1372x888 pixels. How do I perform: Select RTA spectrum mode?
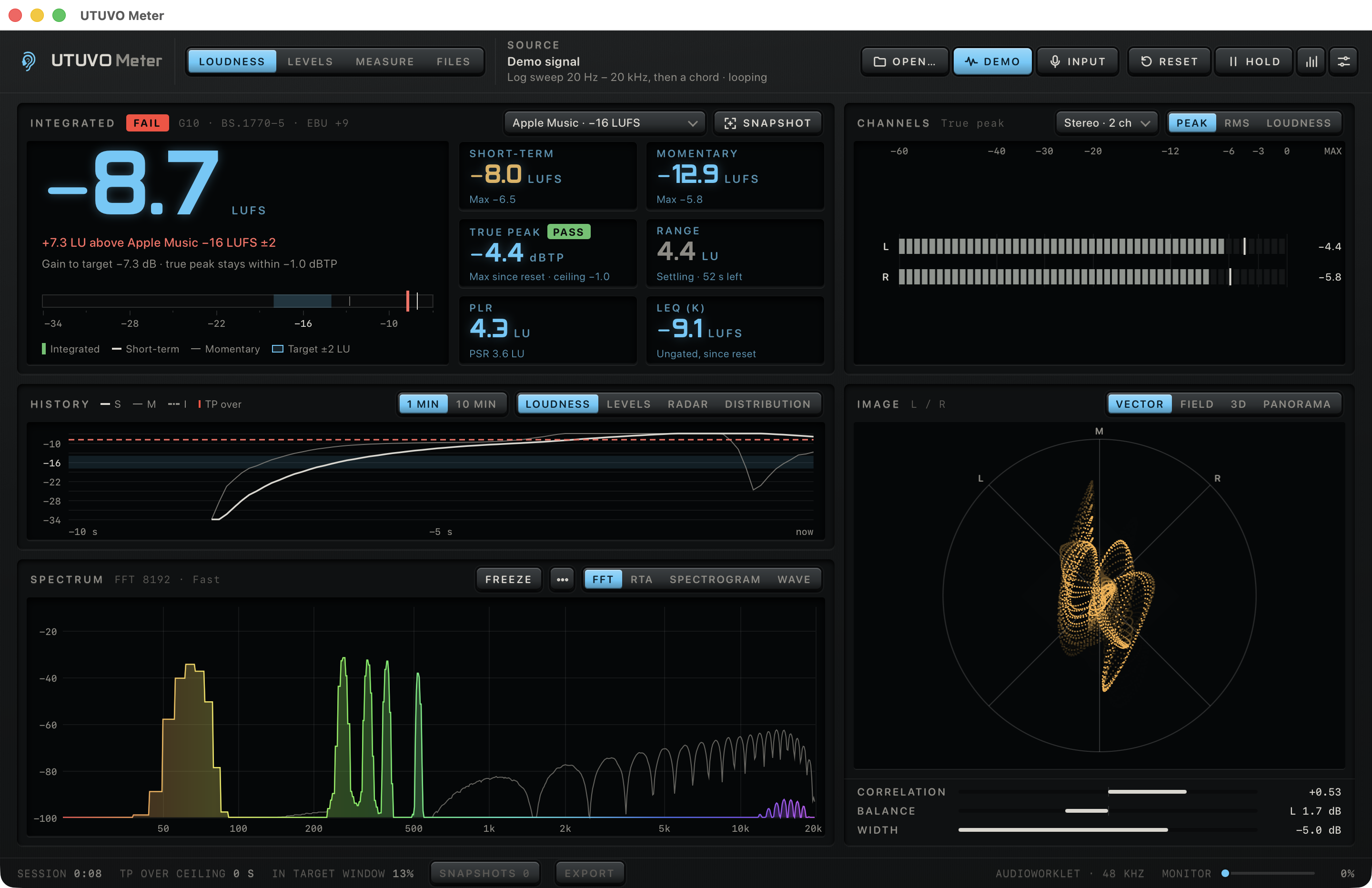[x=641, y=579]
